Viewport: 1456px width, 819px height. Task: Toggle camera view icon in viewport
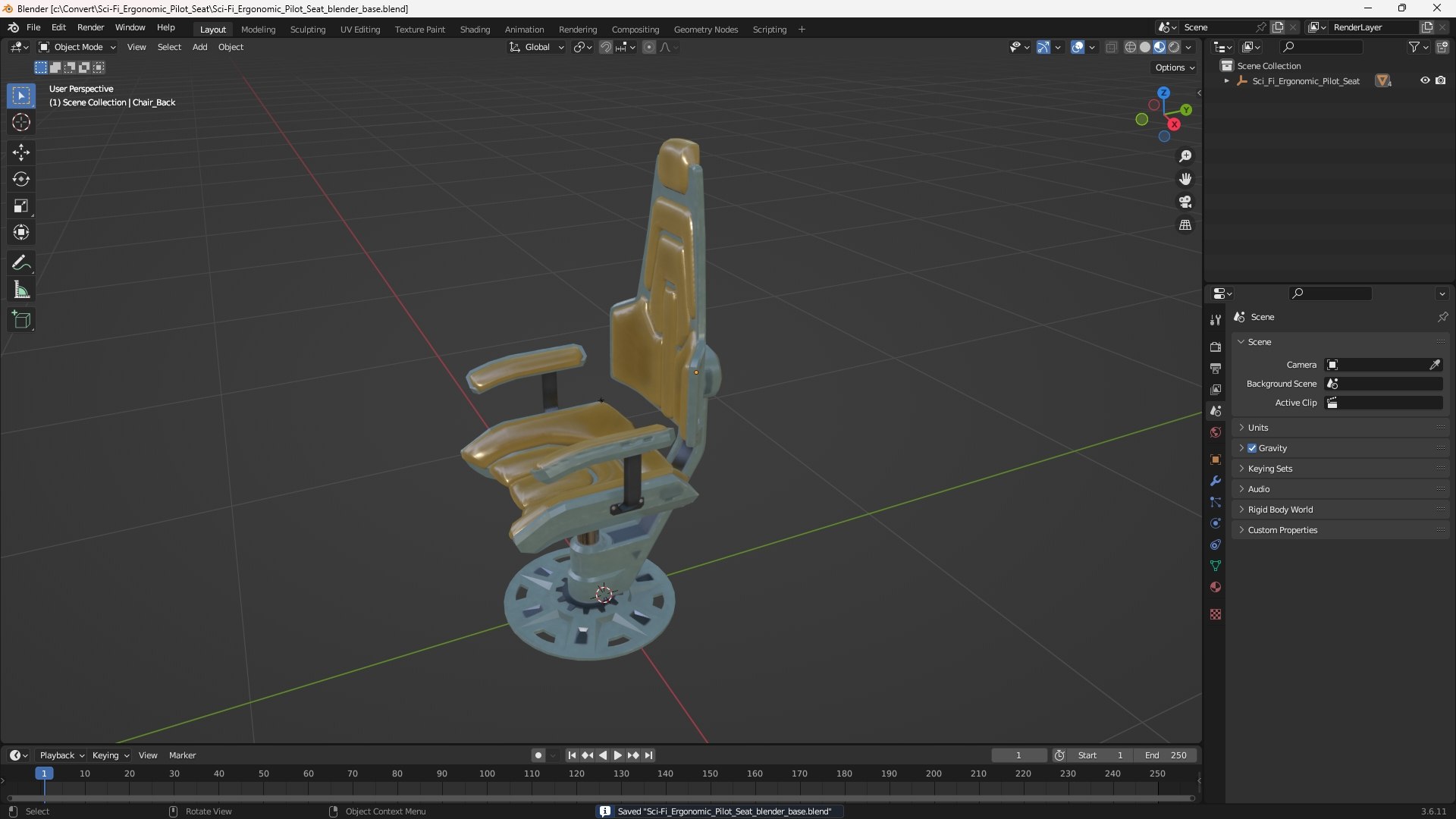pyautogui.click(x=1185, y=202)
